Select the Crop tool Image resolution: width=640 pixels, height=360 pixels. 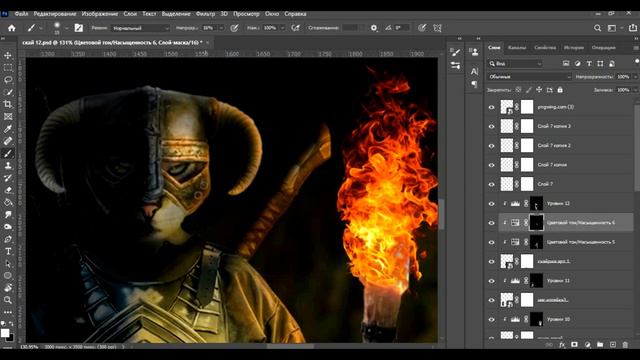8,104
